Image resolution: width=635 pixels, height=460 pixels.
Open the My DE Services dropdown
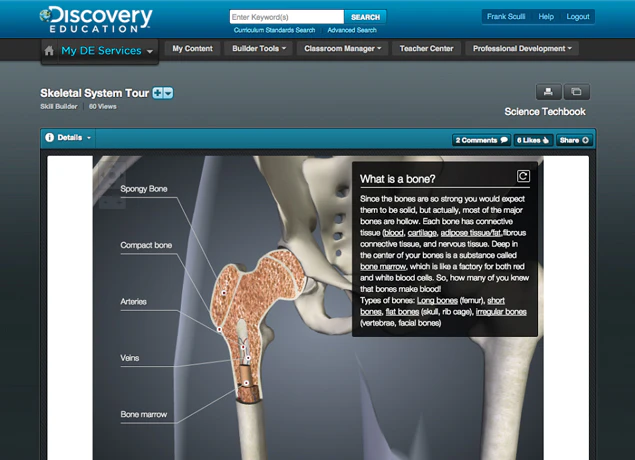(x=107, y=51)
